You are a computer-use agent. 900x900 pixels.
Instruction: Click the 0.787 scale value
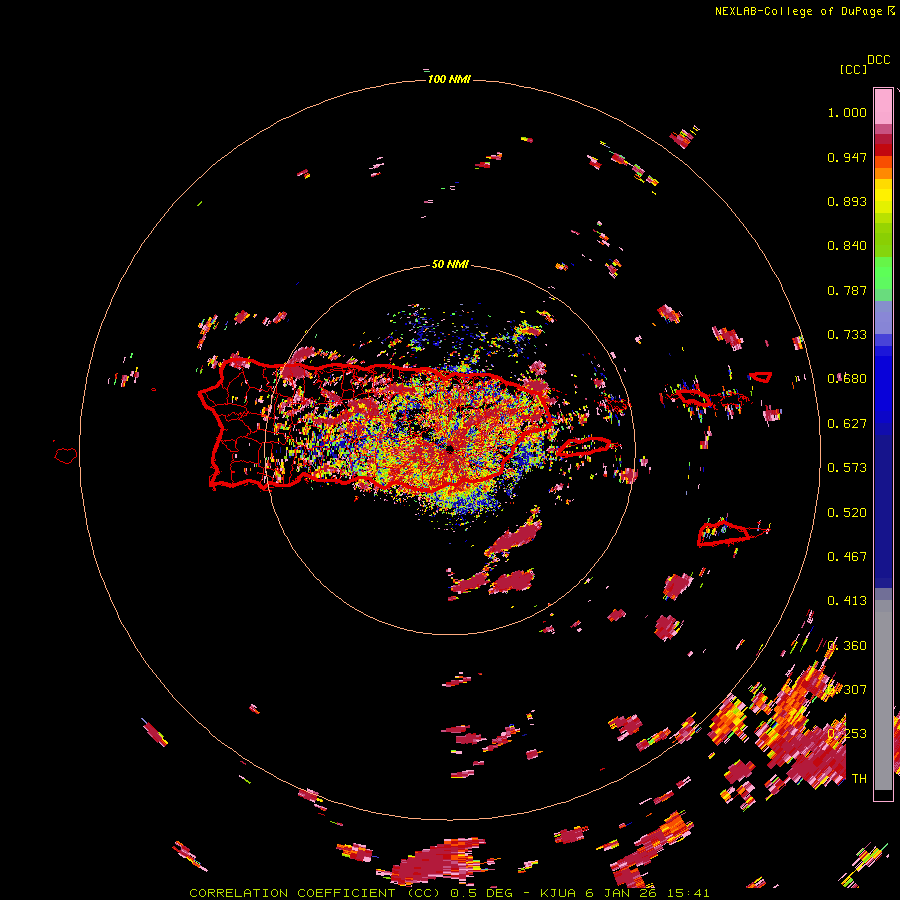[847, 290]
